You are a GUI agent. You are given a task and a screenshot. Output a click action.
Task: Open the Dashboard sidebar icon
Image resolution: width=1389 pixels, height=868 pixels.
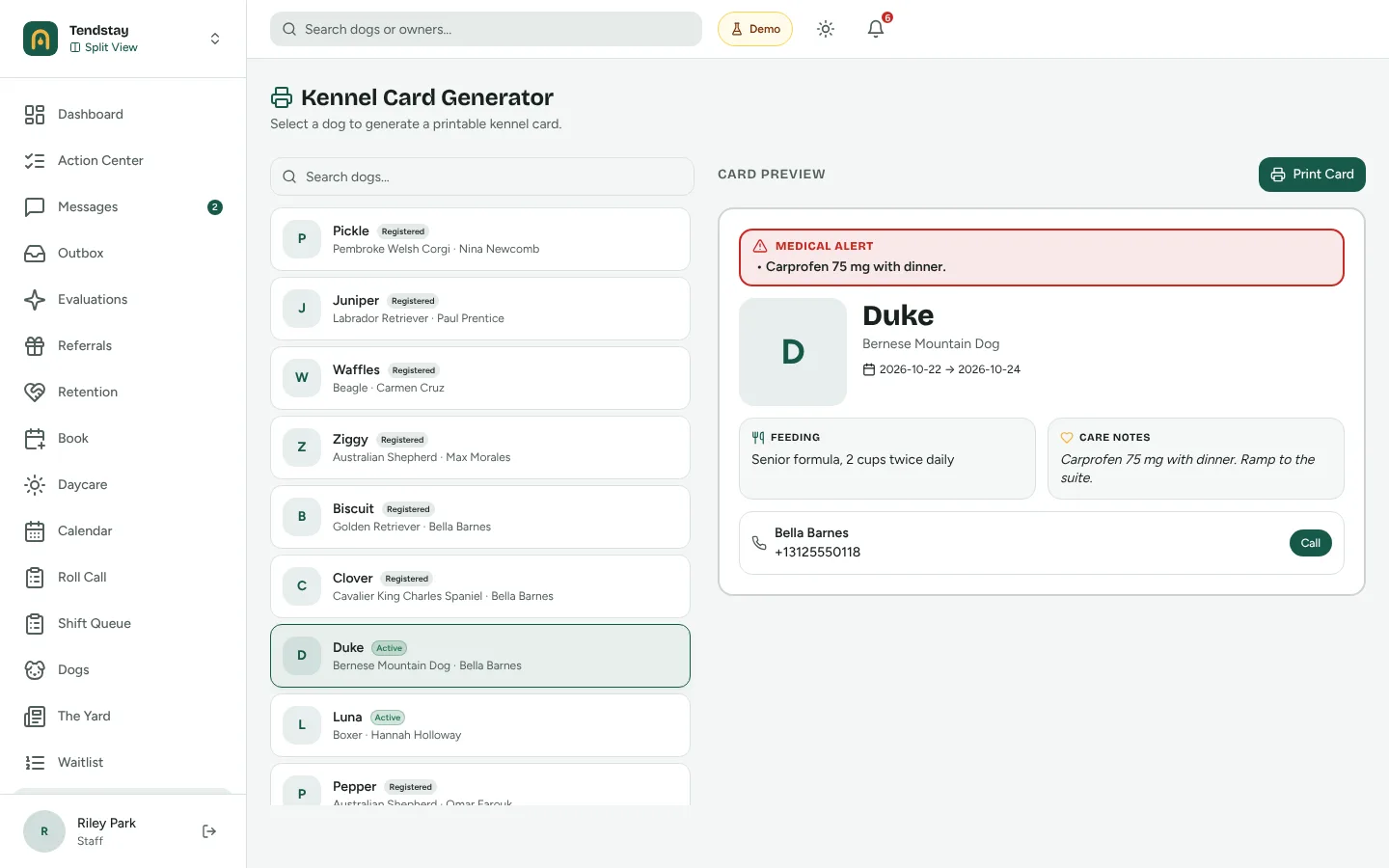click(35, 115)
